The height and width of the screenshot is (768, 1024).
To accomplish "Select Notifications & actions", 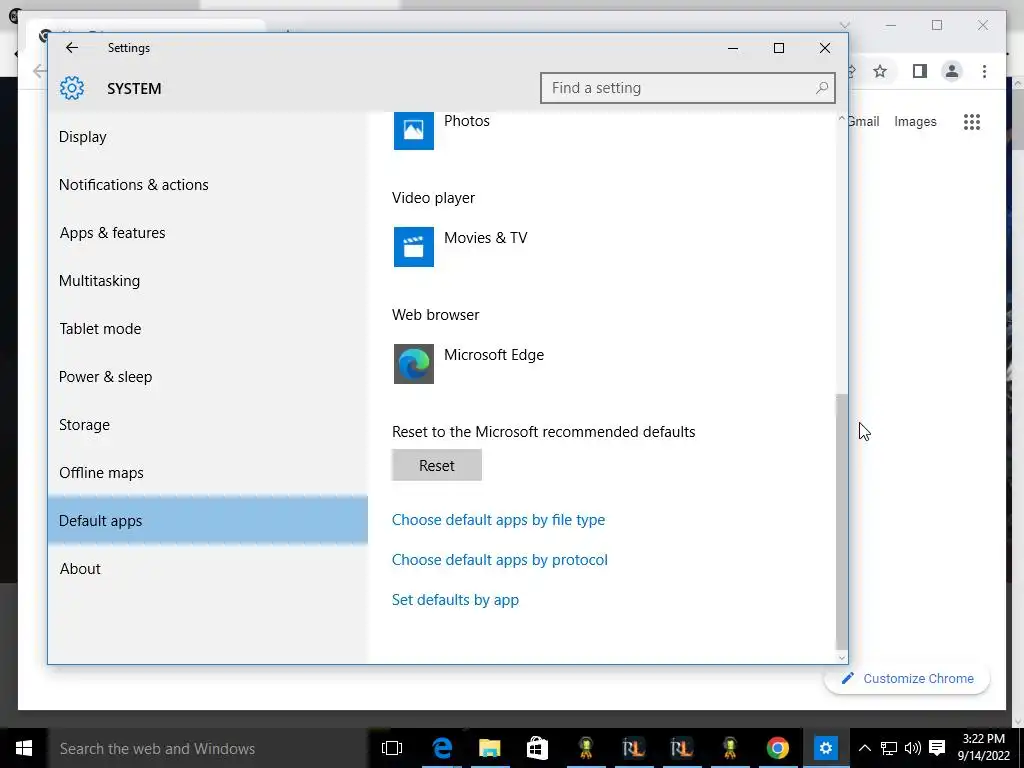I will pos(208,185).
